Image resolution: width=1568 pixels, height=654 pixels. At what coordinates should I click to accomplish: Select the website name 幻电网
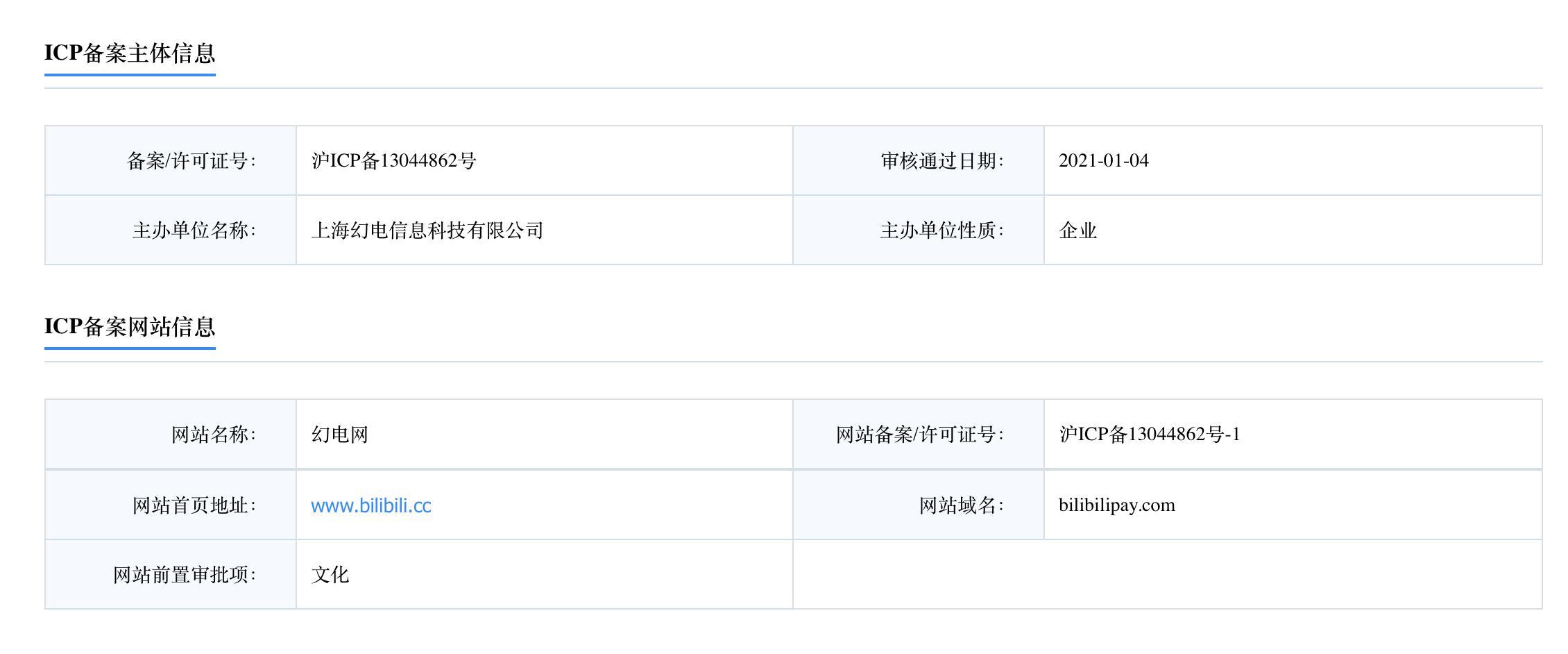pos(339,435)
